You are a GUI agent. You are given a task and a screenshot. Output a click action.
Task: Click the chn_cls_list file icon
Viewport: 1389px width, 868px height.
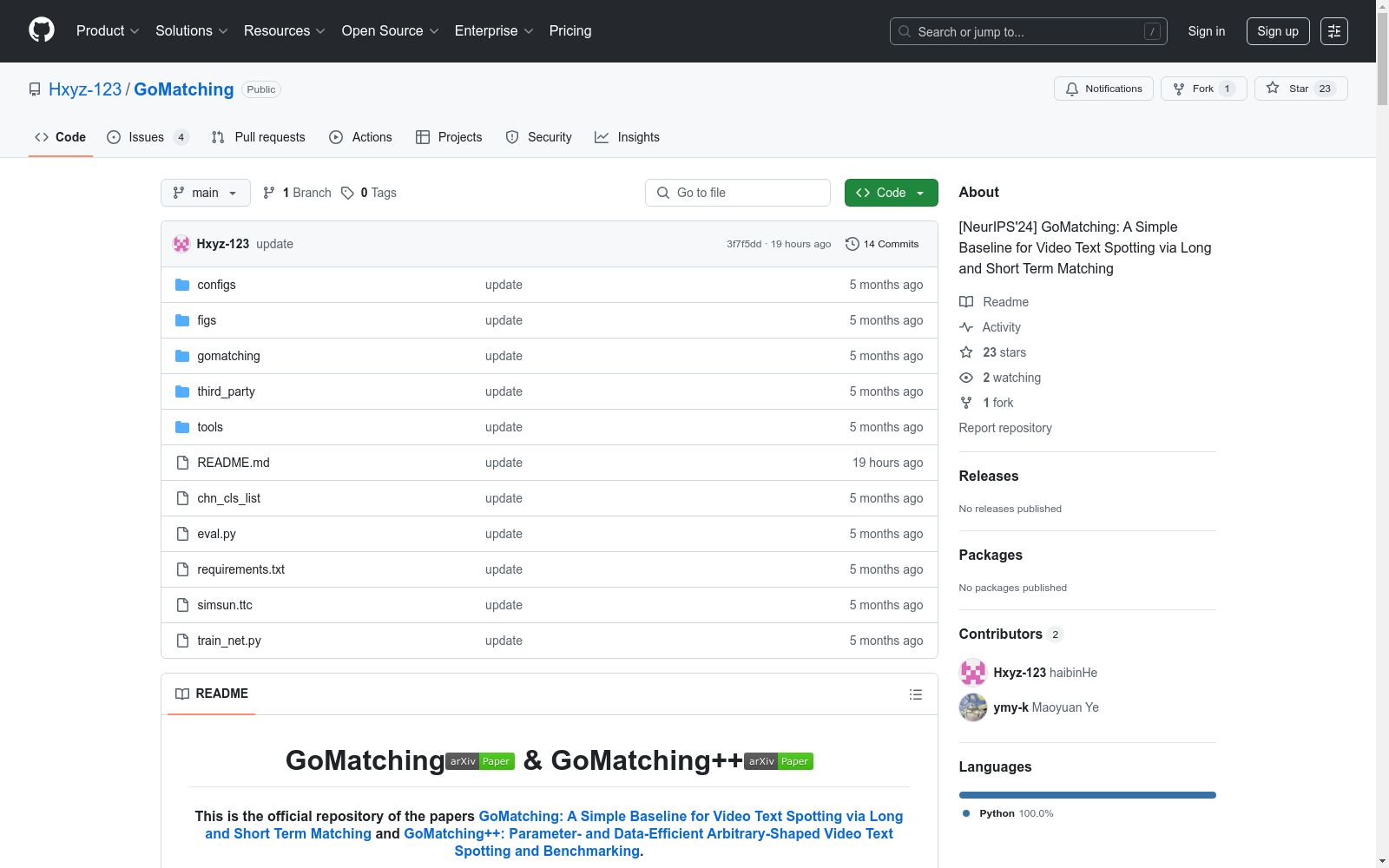(x=182, y=498)
